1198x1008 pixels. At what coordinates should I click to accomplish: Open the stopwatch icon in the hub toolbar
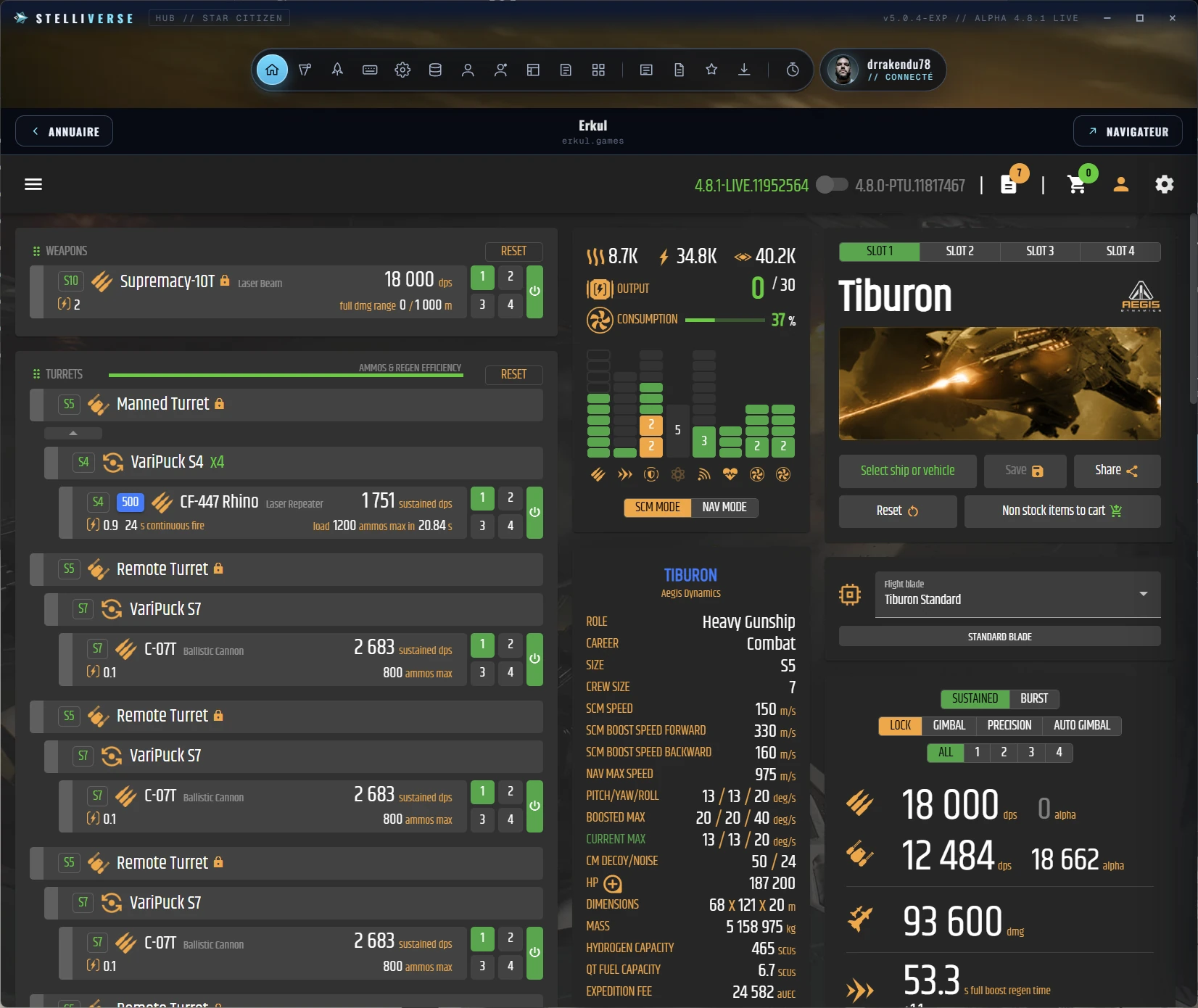(793, 70)
